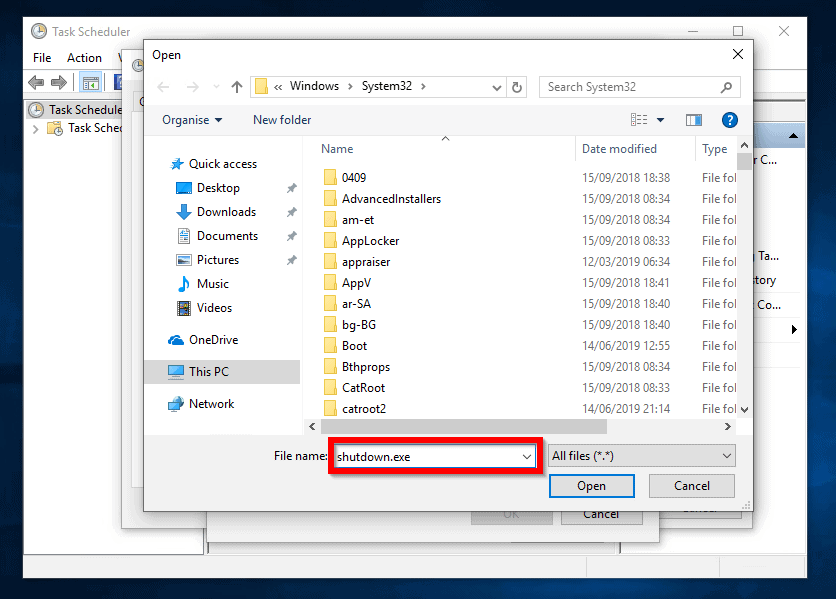Expand the File name dropdown arrow
Screen dimensions: 836x599
527,457
